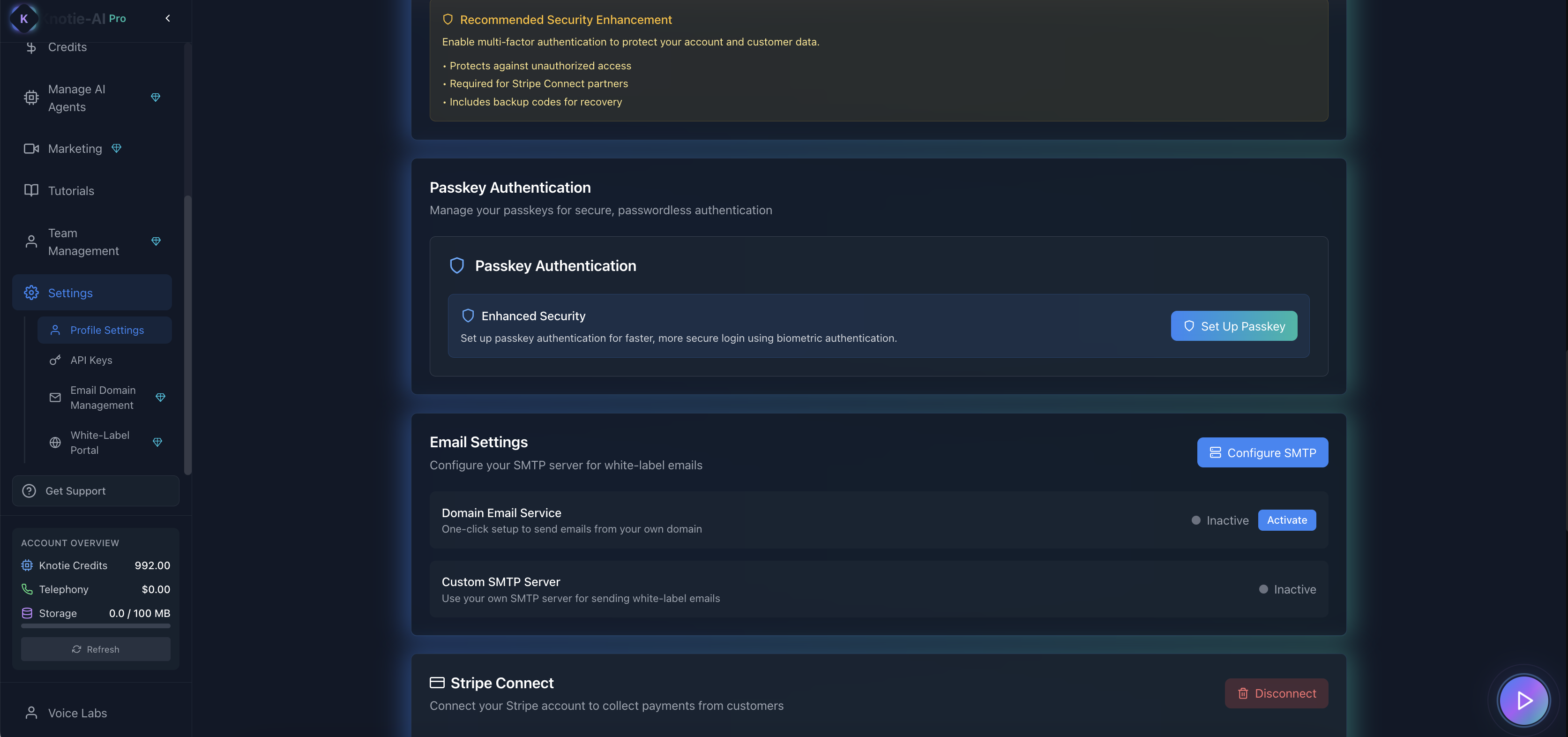This screenshot has width=1568, height=737.
Task: Disconnect the Stripe Connect account
Action: (x=1276, y=693)
